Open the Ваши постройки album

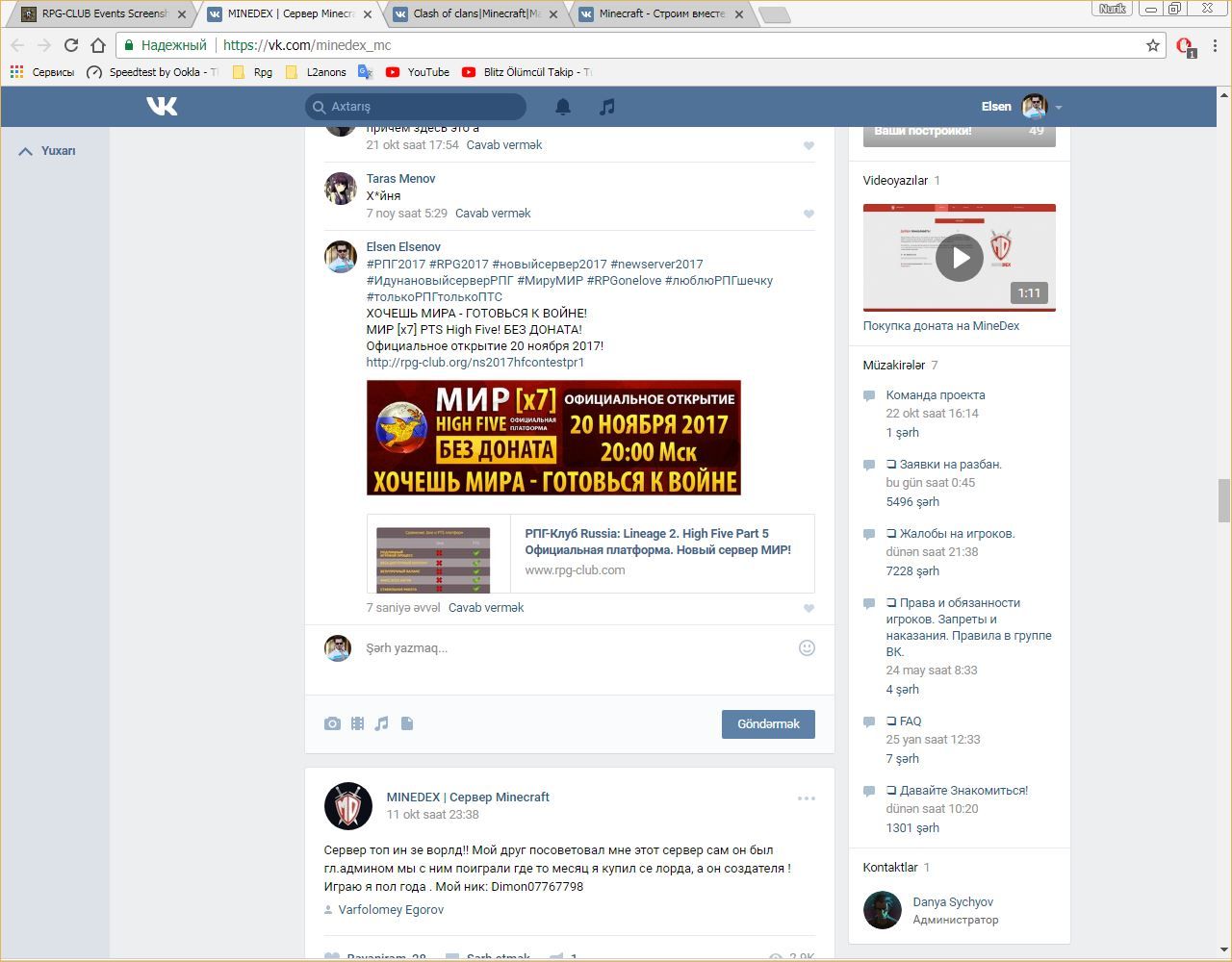coord(960,136)
